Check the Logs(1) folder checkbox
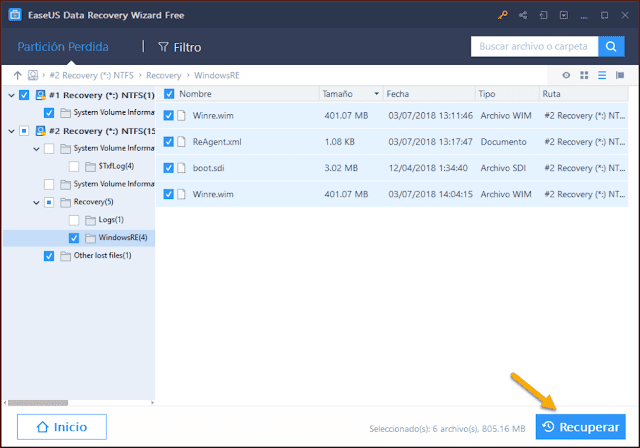Screen dimensions: 640x448 [74, 220]
